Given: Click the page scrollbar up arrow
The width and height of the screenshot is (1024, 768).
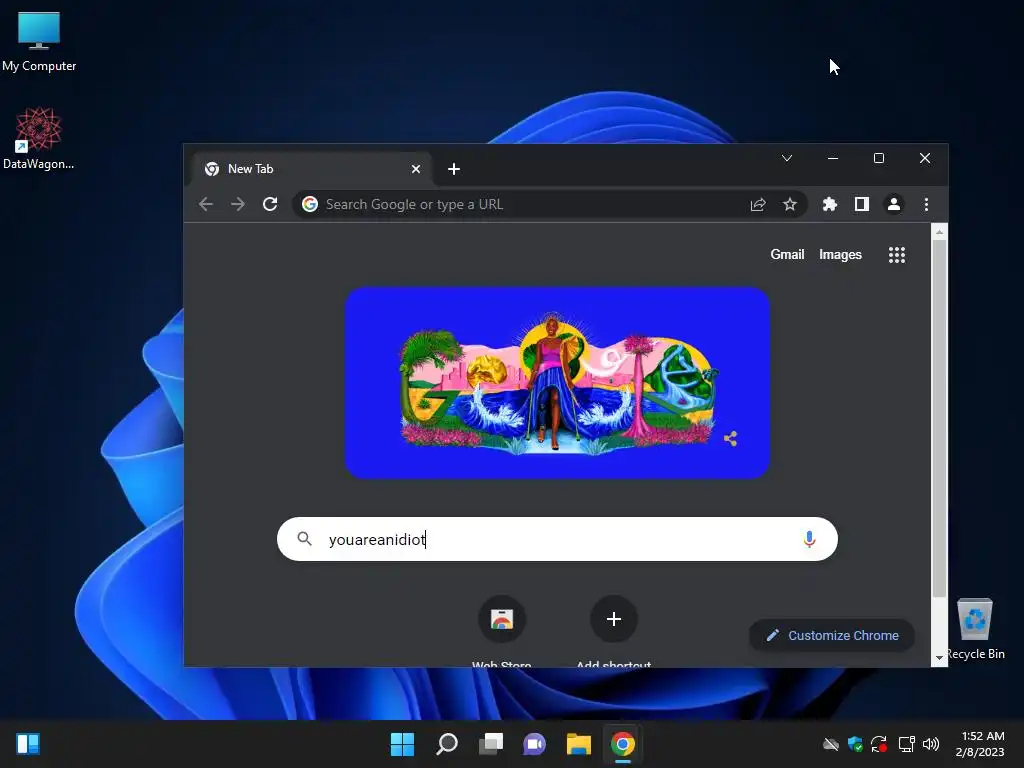Looking at the screenshot, I should click(939, 232).
